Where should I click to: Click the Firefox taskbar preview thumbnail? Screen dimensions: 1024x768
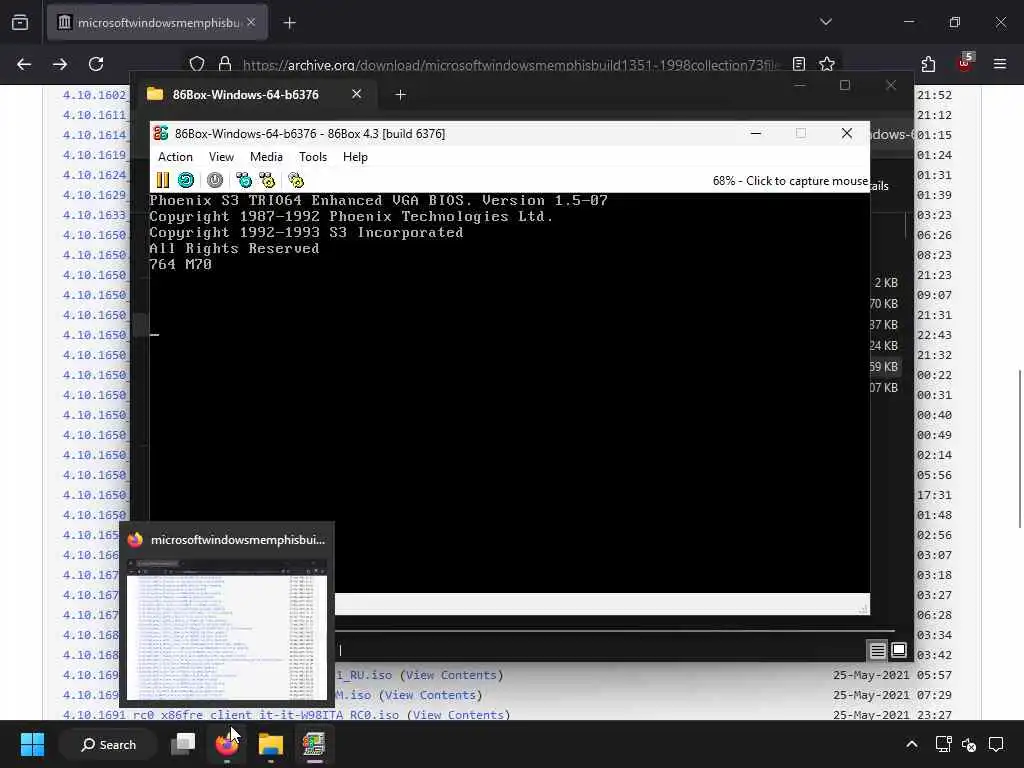click(x=227, y=628)
